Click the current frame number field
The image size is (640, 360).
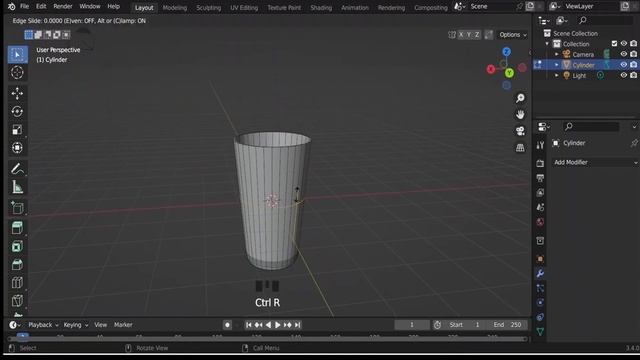point(412,325)
